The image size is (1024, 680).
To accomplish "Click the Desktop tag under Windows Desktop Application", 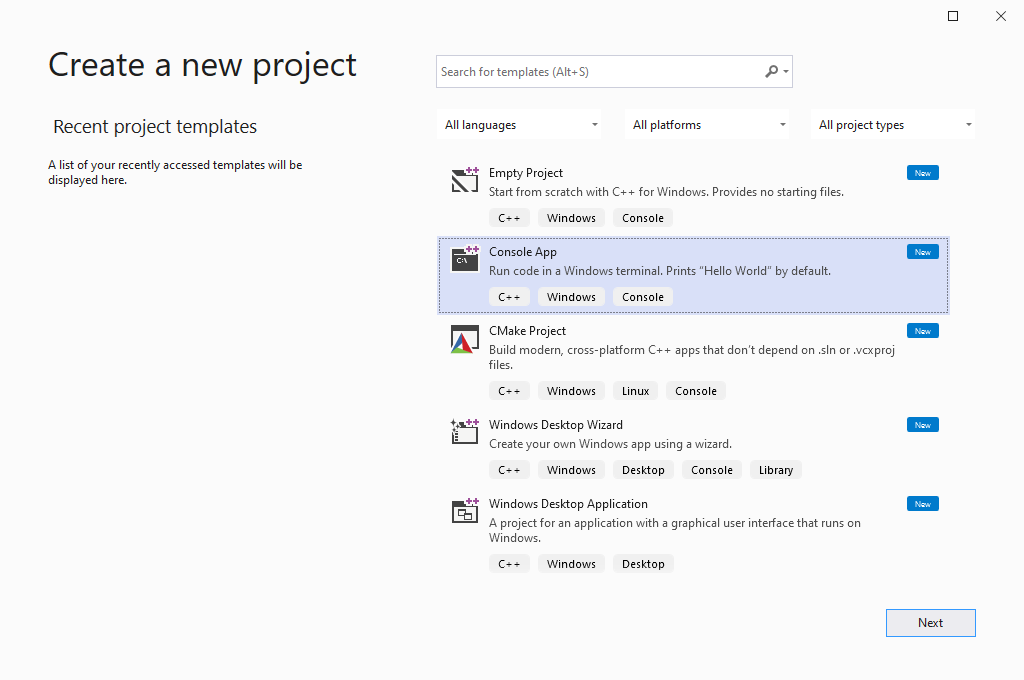I will click(x=643, y=564).
